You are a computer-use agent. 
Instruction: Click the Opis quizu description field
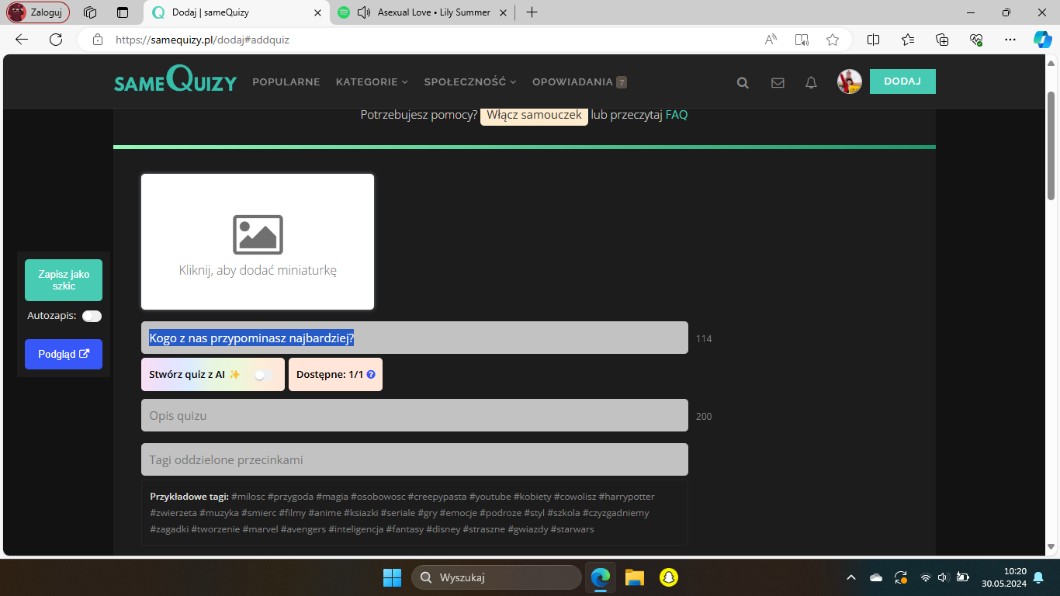click(414, 415)
